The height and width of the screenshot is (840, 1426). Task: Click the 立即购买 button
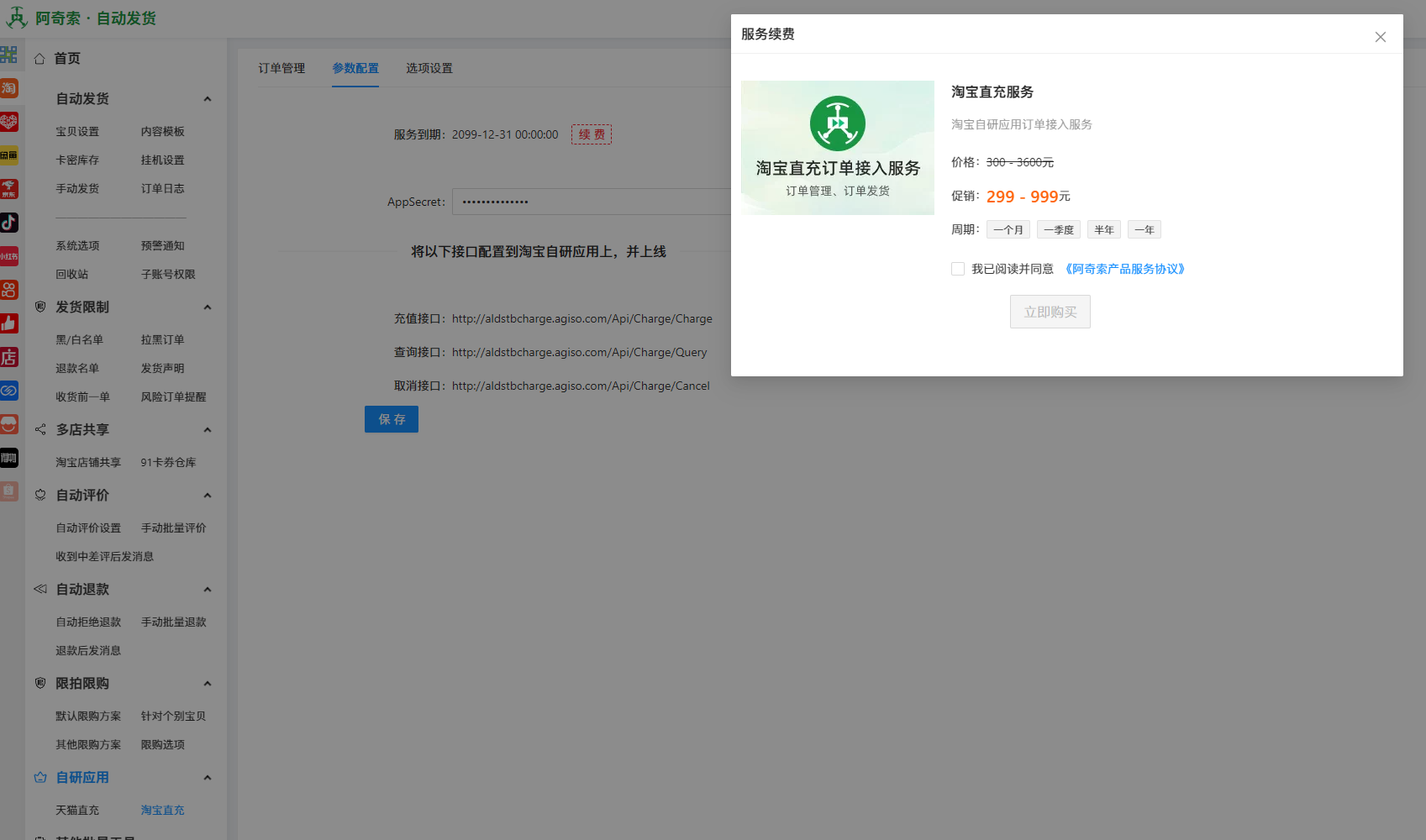(x=1050, y=312)
